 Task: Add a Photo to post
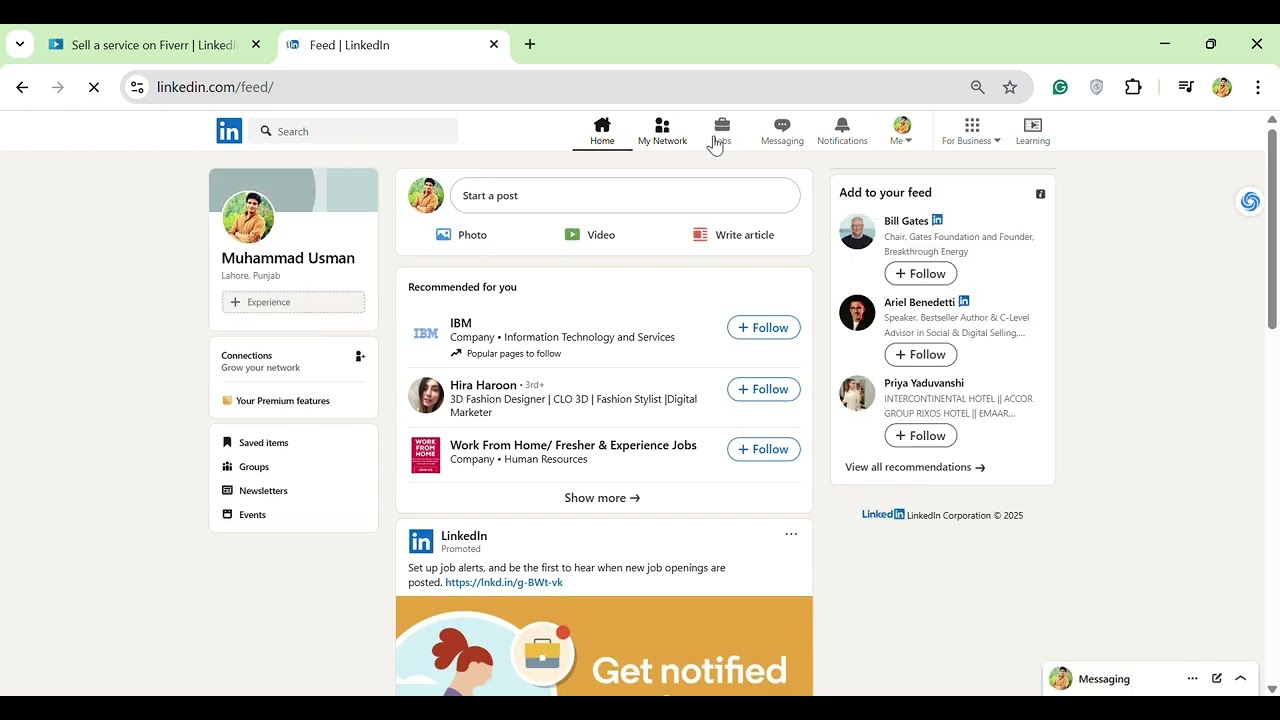pos(461,235)
